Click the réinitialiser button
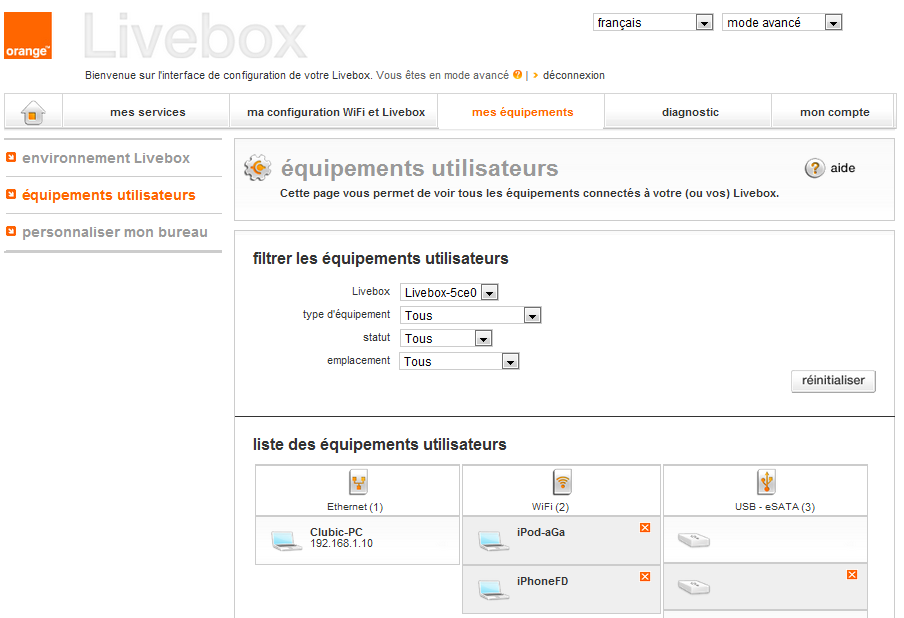The height and width of the screenshot is (618, 904). pos(833,380)
